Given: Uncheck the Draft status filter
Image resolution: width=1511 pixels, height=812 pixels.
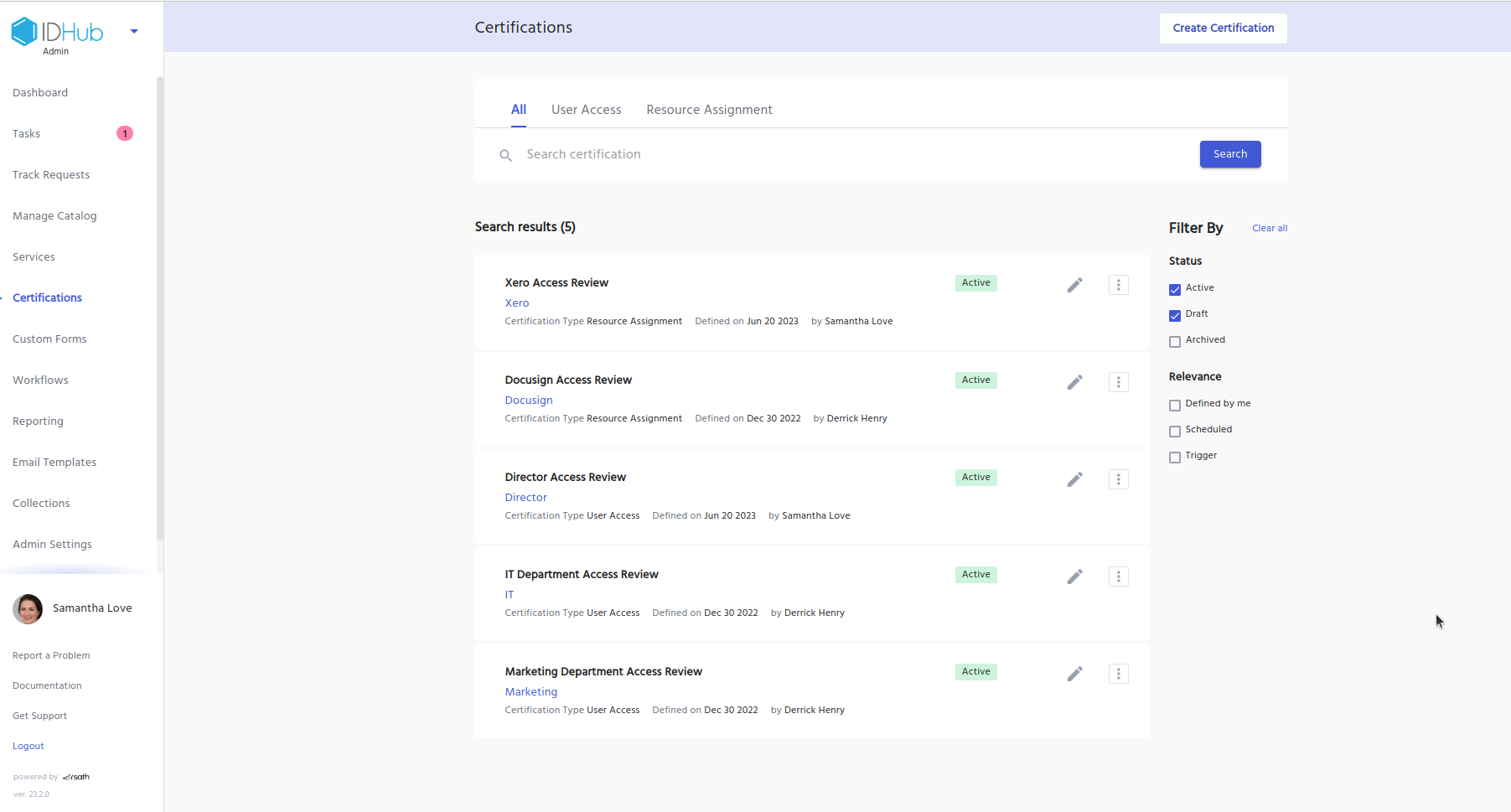Looking at the screenshot, I should click(x=1175, y=315).
